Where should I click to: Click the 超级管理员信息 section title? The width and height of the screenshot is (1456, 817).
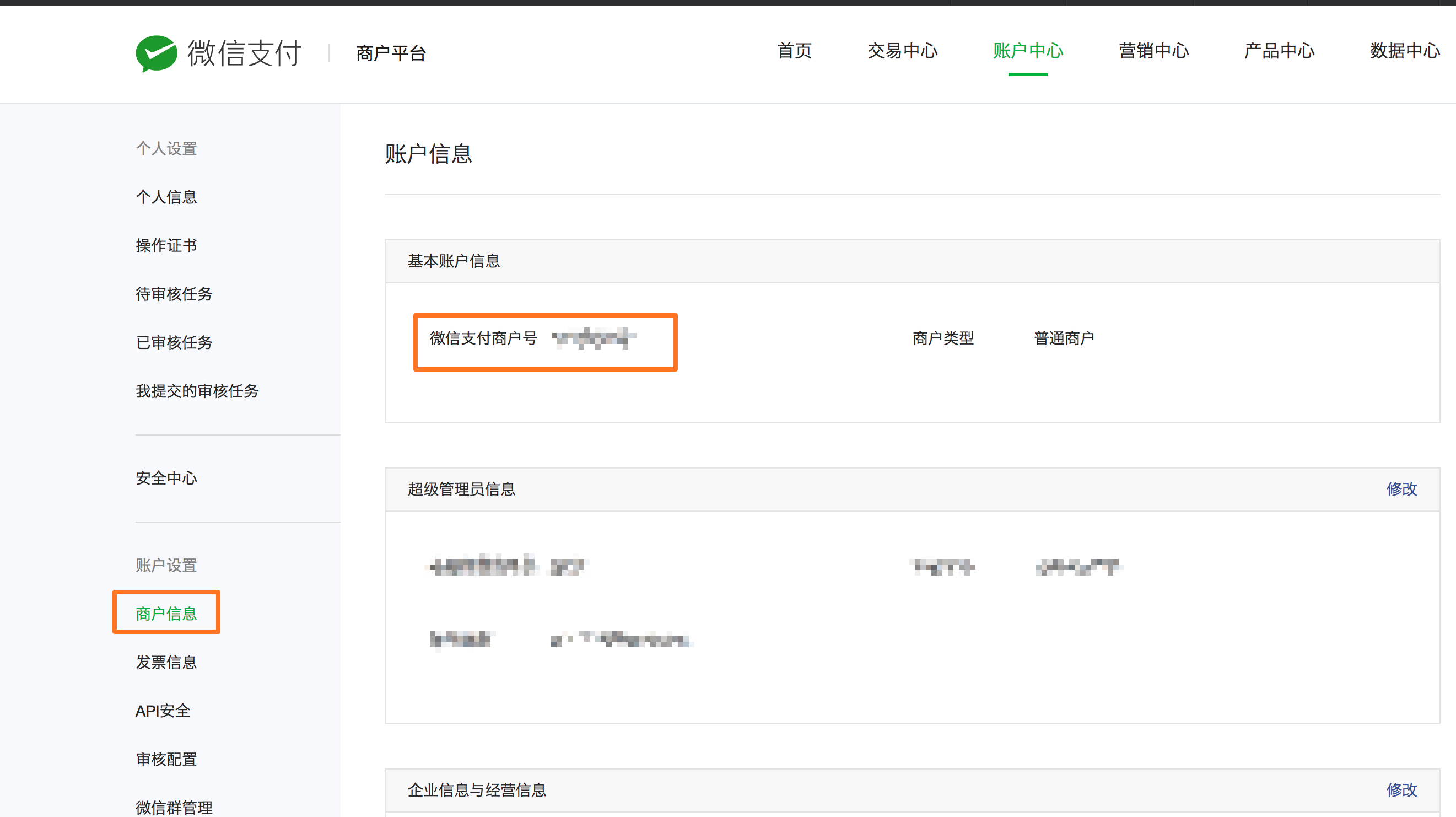click(462, 489)
